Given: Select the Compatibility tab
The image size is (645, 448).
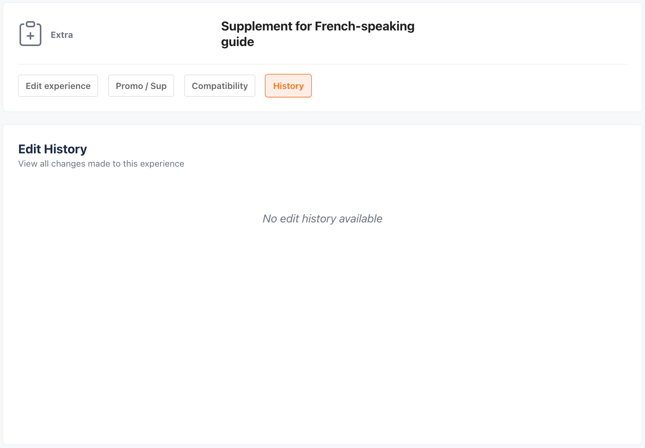Looking at the screenshot, I should [x=220, y=86].
